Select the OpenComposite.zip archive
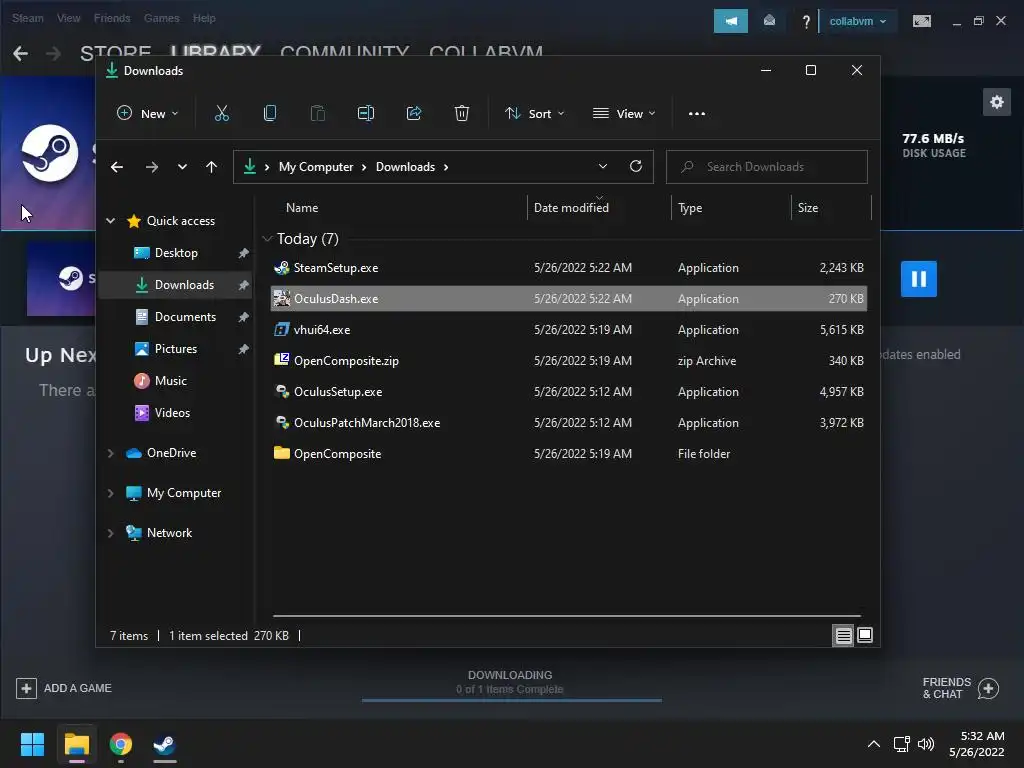The height and width of the screenshot is (768, 1024). (x=569, y=360)
